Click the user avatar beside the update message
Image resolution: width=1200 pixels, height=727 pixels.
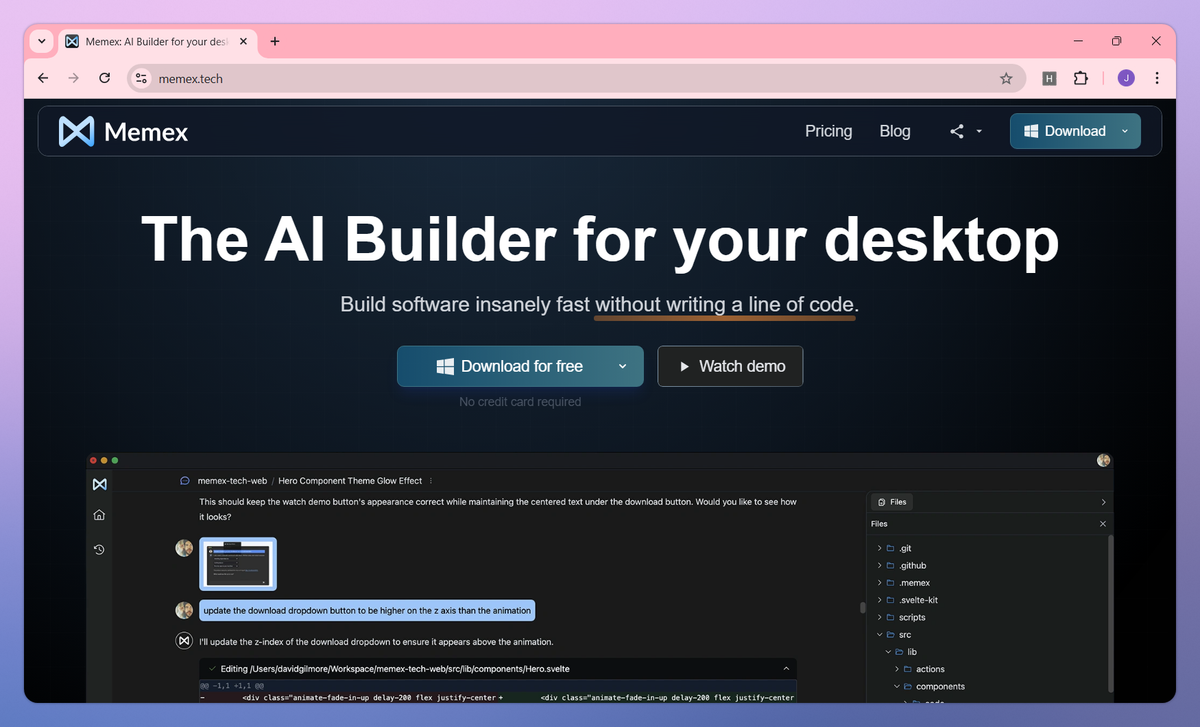pos(184,610)
